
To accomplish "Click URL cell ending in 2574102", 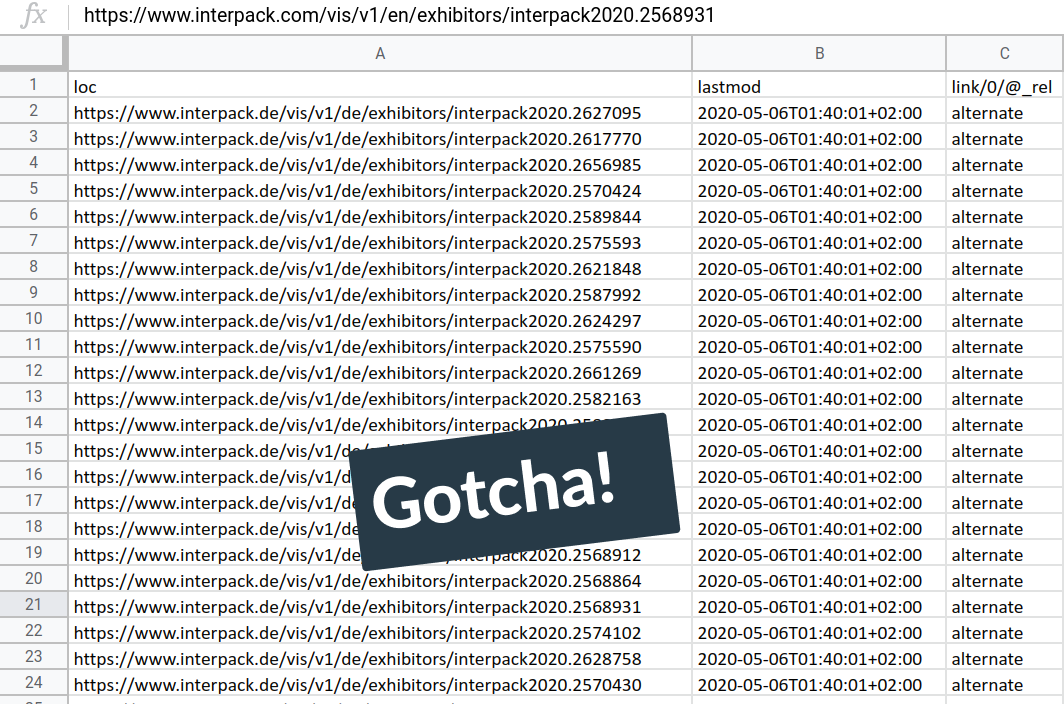I will coord(380,633).
